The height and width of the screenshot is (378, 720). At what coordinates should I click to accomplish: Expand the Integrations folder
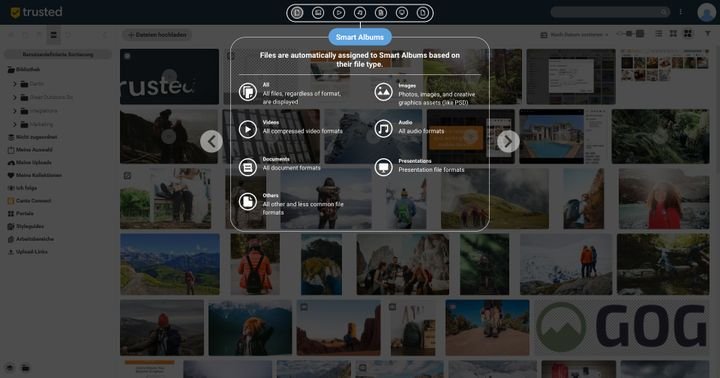pos(14,111)
